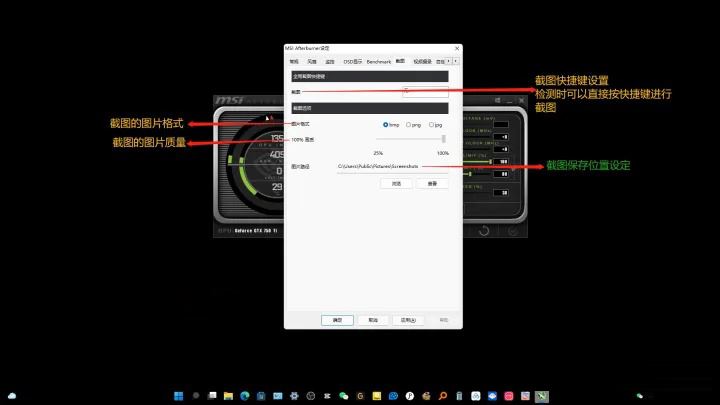This screenshot has width=720, height=405.
Task: Click trash can icon on taskbar
Action: point(459,396)
